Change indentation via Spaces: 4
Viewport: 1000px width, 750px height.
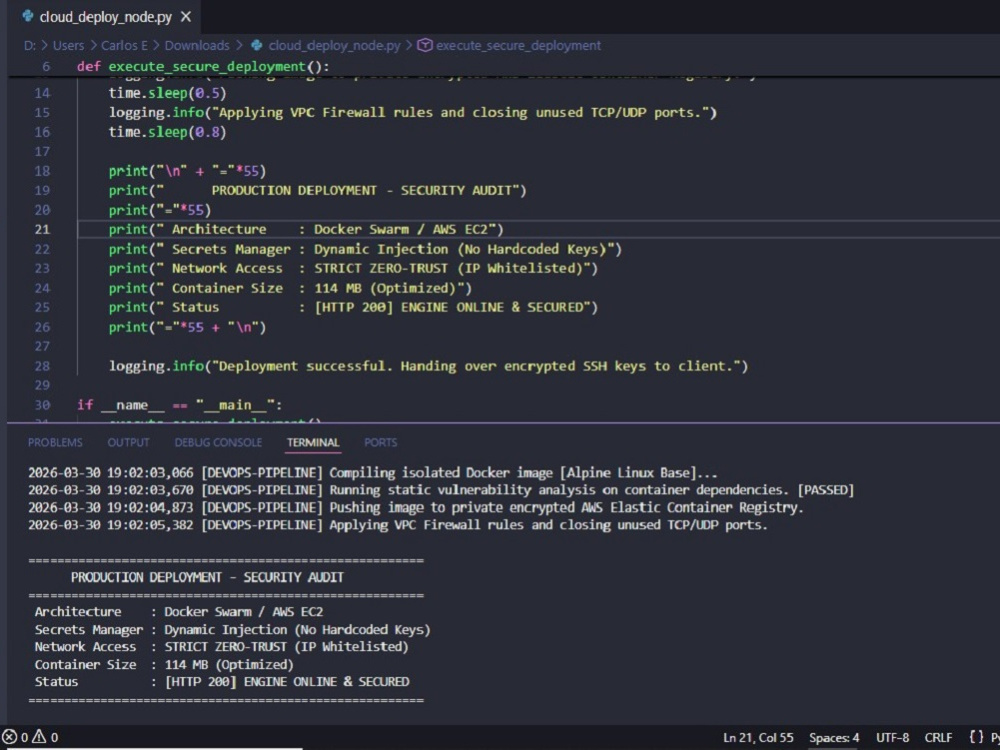point(834,738)
